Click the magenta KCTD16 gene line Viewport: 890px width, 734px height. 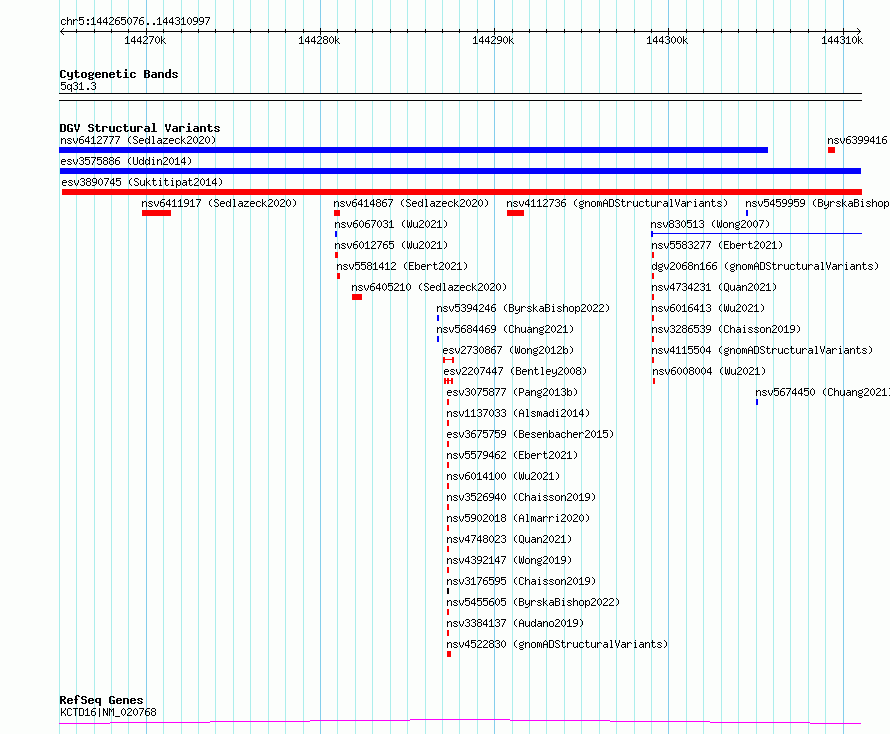[x=460, y=722]
